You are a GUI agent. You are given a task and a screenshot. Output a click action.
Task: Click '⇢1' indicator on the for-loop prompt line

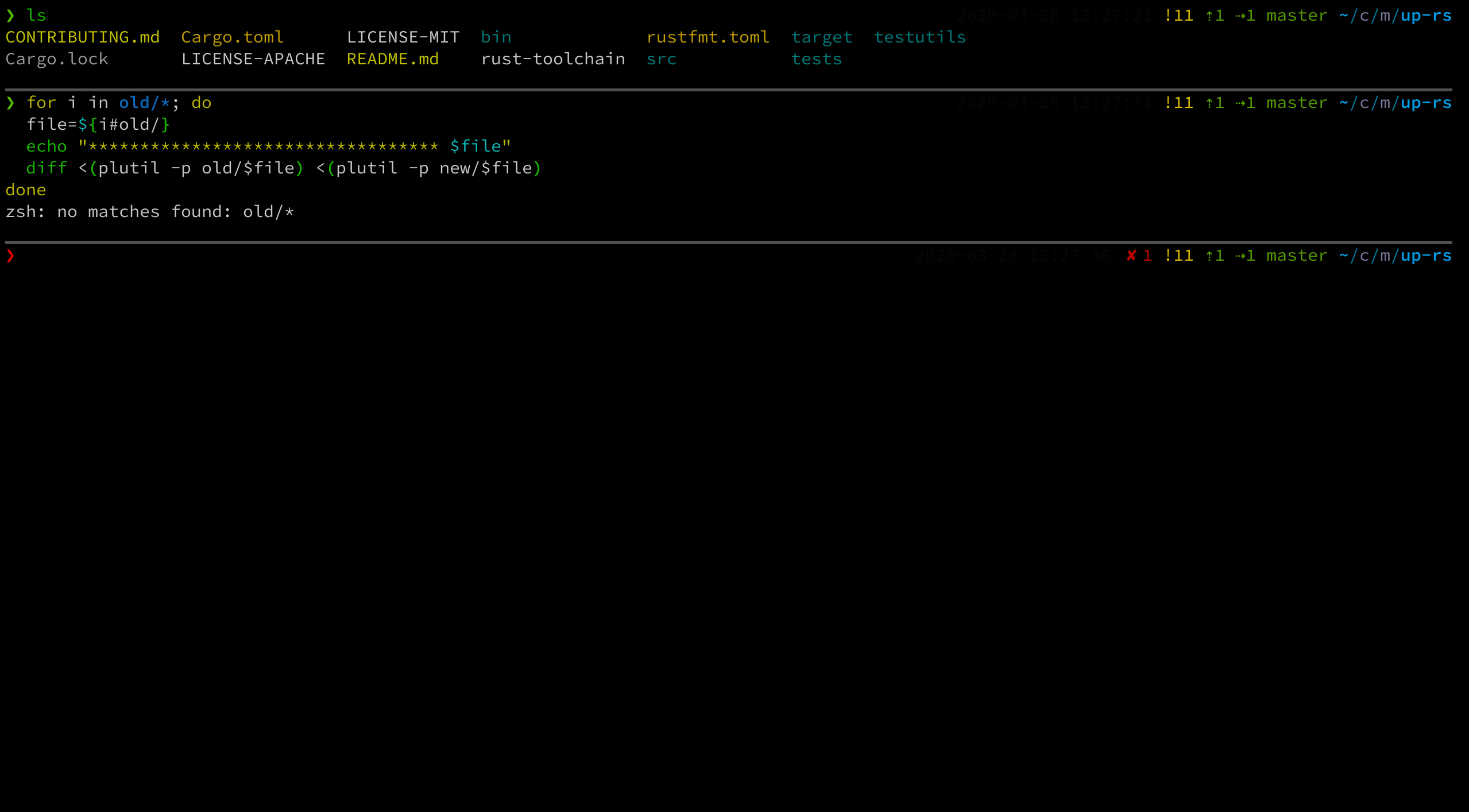pos(1246,103)
